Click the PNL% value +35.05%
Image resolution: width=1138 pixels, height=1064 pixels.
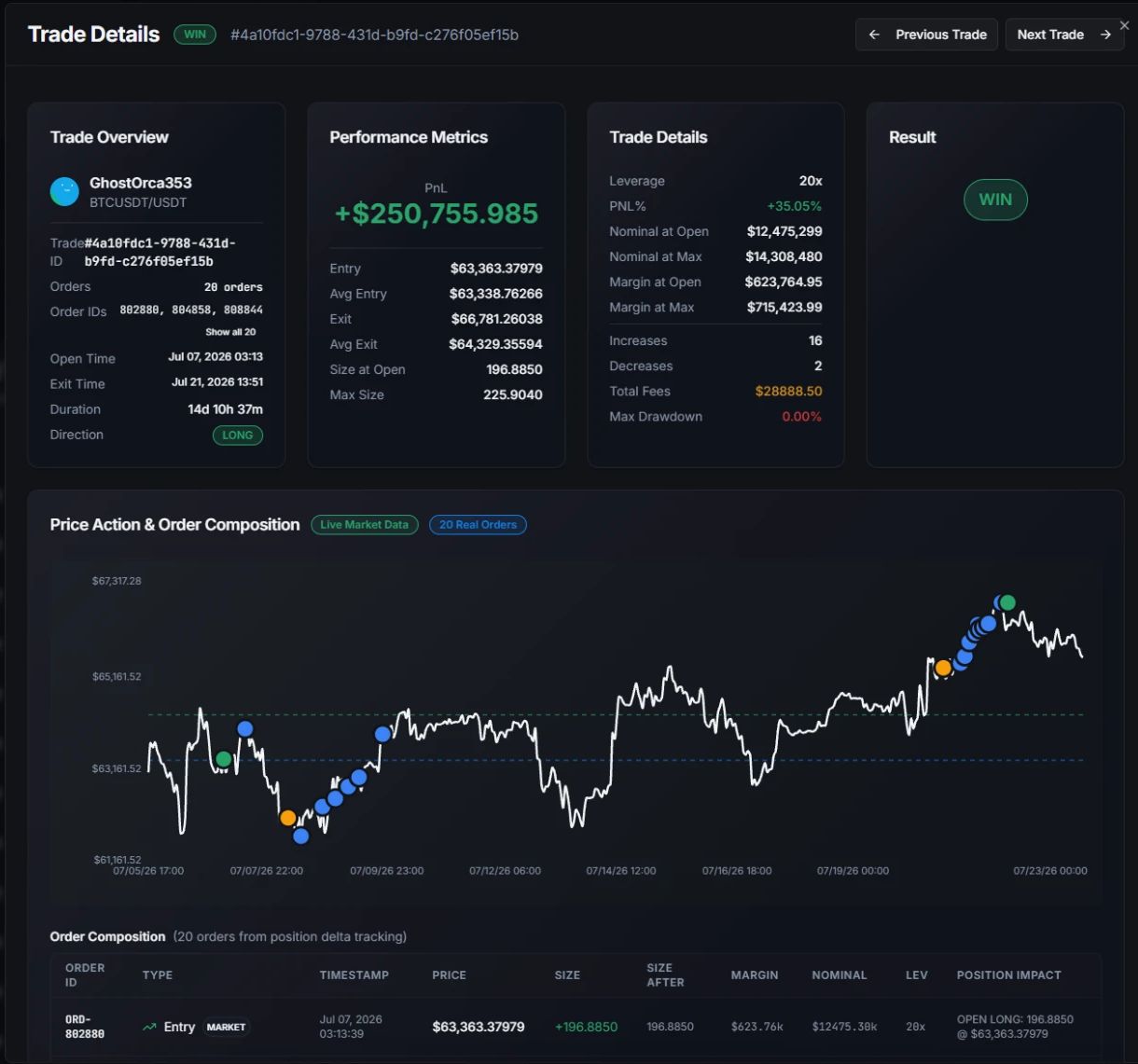[x=795, y=206]
